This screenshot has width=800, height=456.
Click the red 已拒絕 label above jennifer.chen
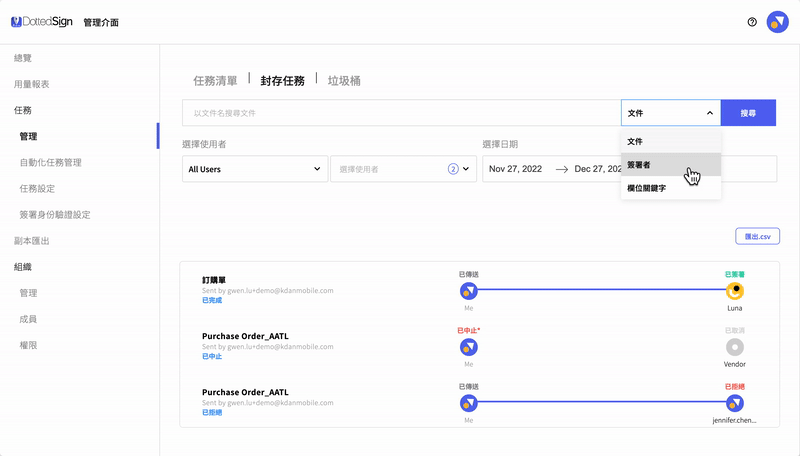click(x=735, y=387)
